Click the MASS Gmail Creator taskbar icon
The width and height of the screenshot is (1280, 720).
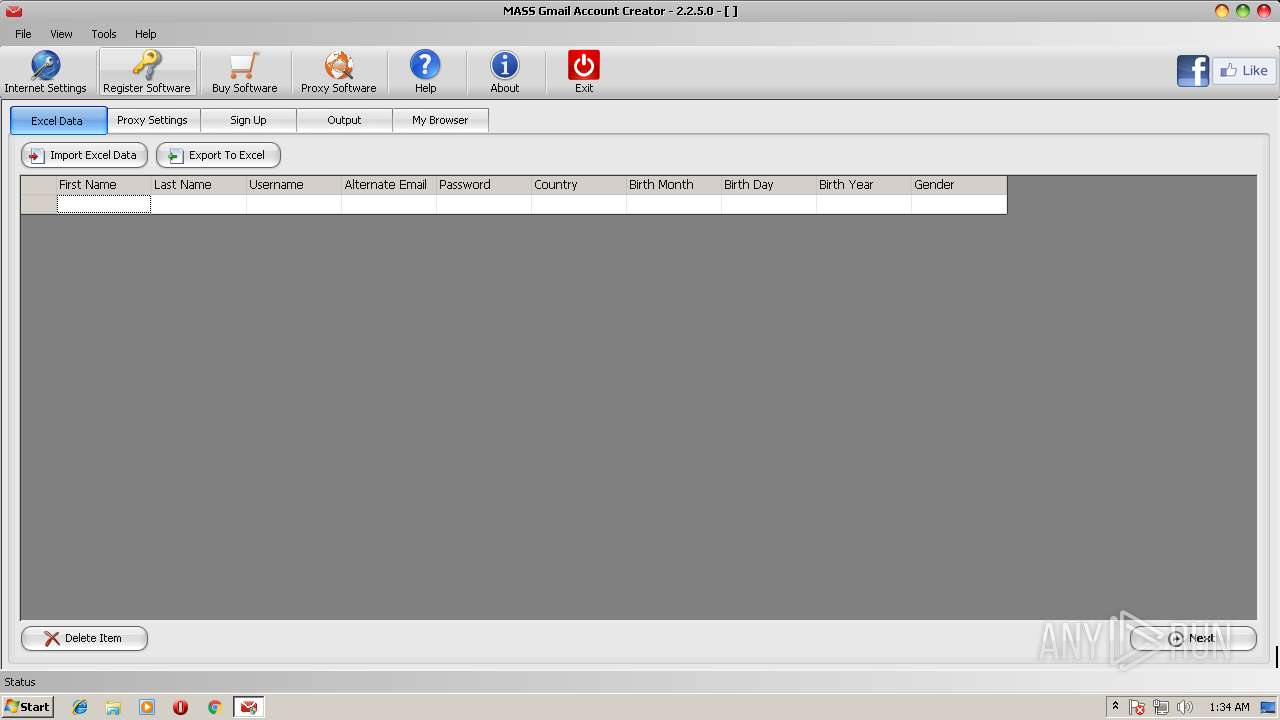coord(248,707)
